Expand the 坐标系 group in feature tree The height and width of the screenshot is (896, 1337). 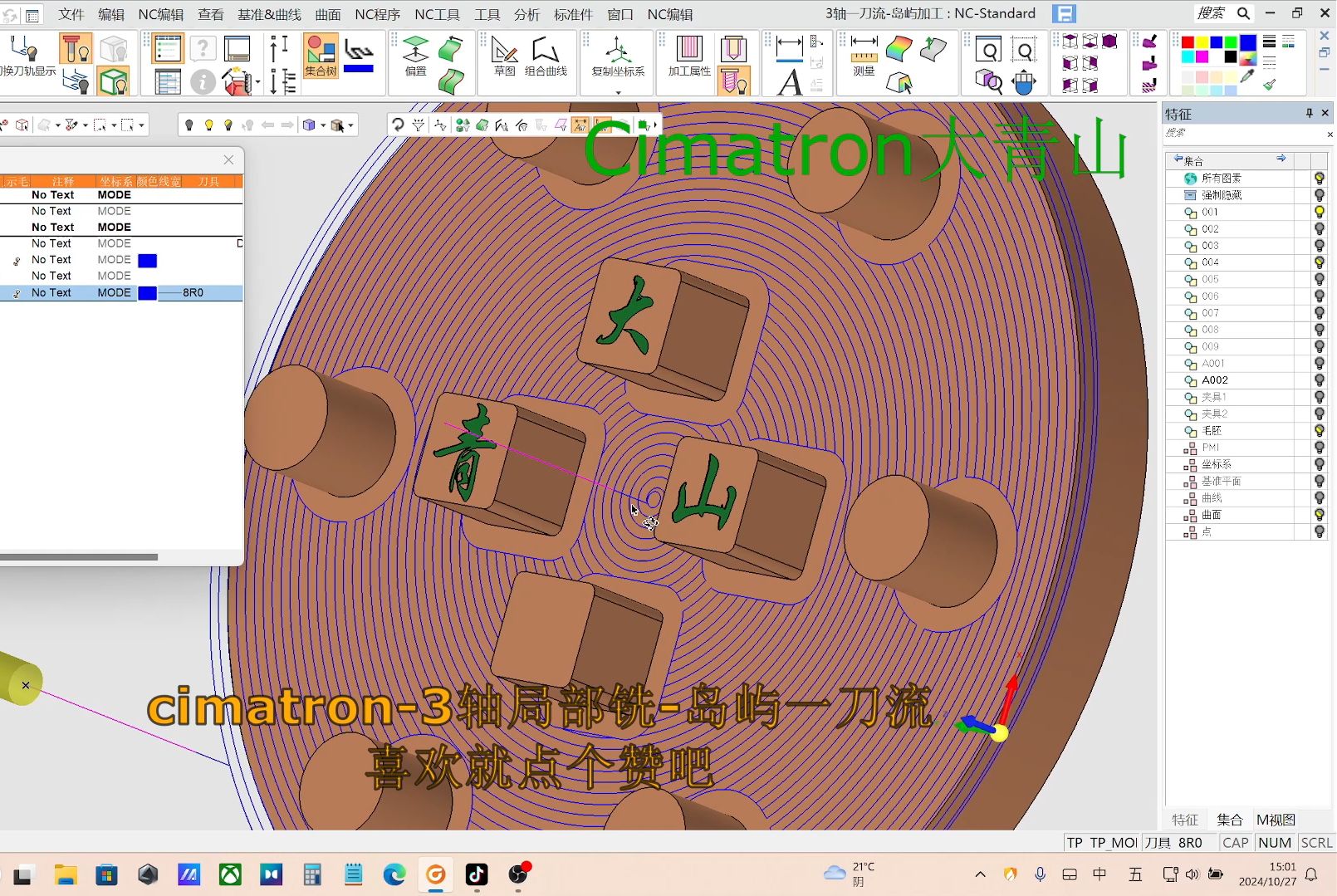(x=1190, y=465)
